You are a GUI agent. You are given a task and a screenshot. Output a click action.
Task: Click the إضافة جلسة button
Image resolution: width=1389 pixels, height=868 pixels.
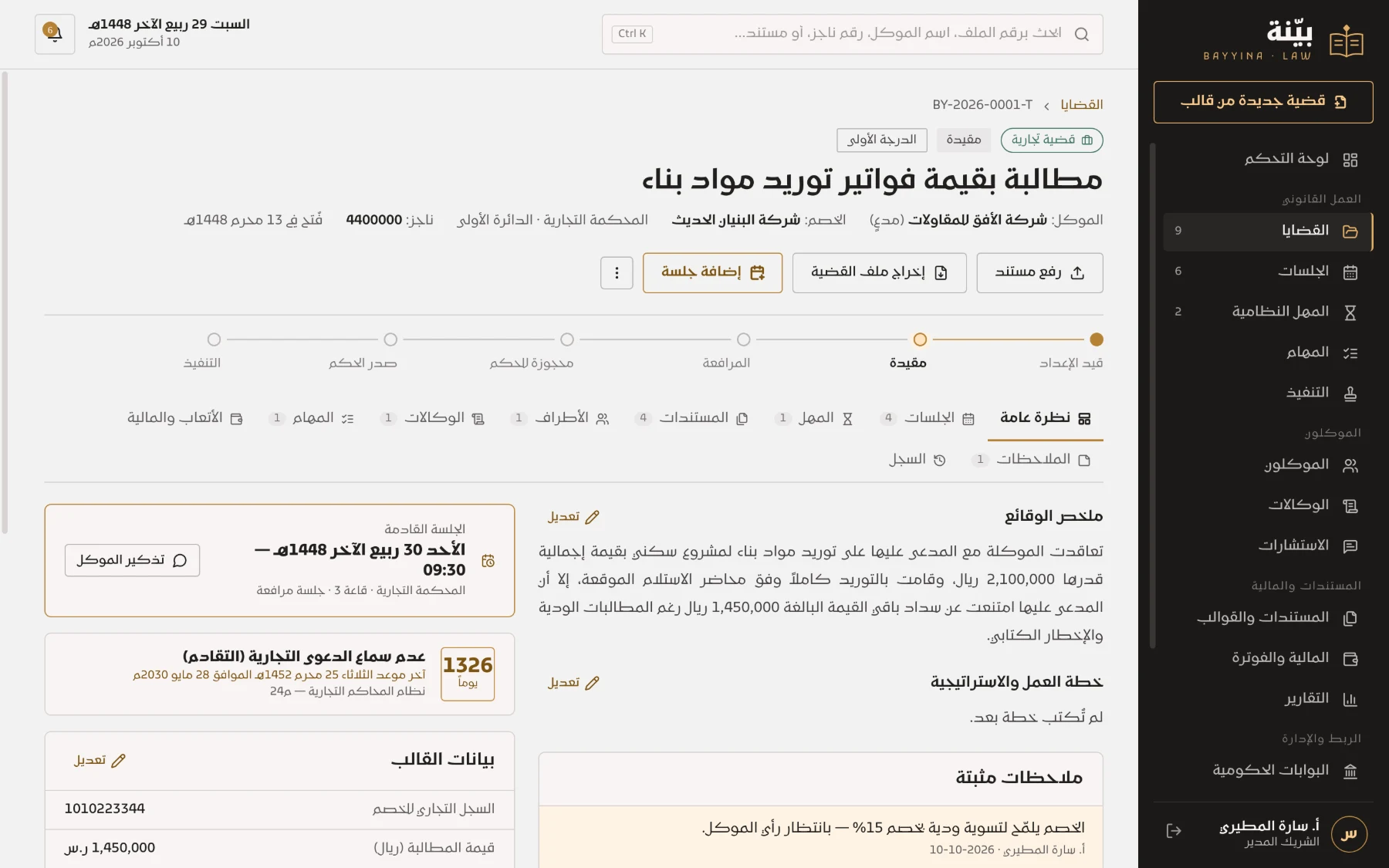pyautogui.click(x=712, y=273)
